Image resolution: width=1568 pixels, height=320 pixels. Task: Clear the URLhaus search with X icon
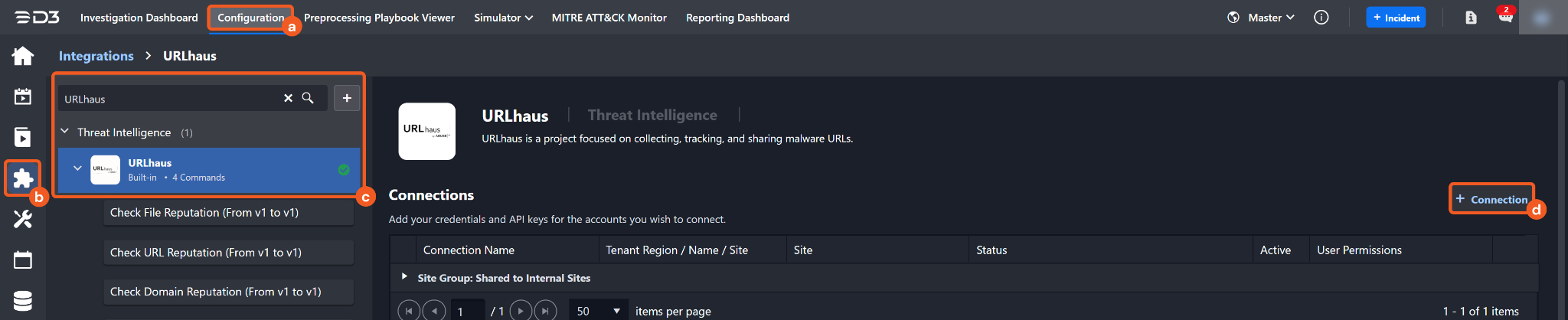coord(289,98)
